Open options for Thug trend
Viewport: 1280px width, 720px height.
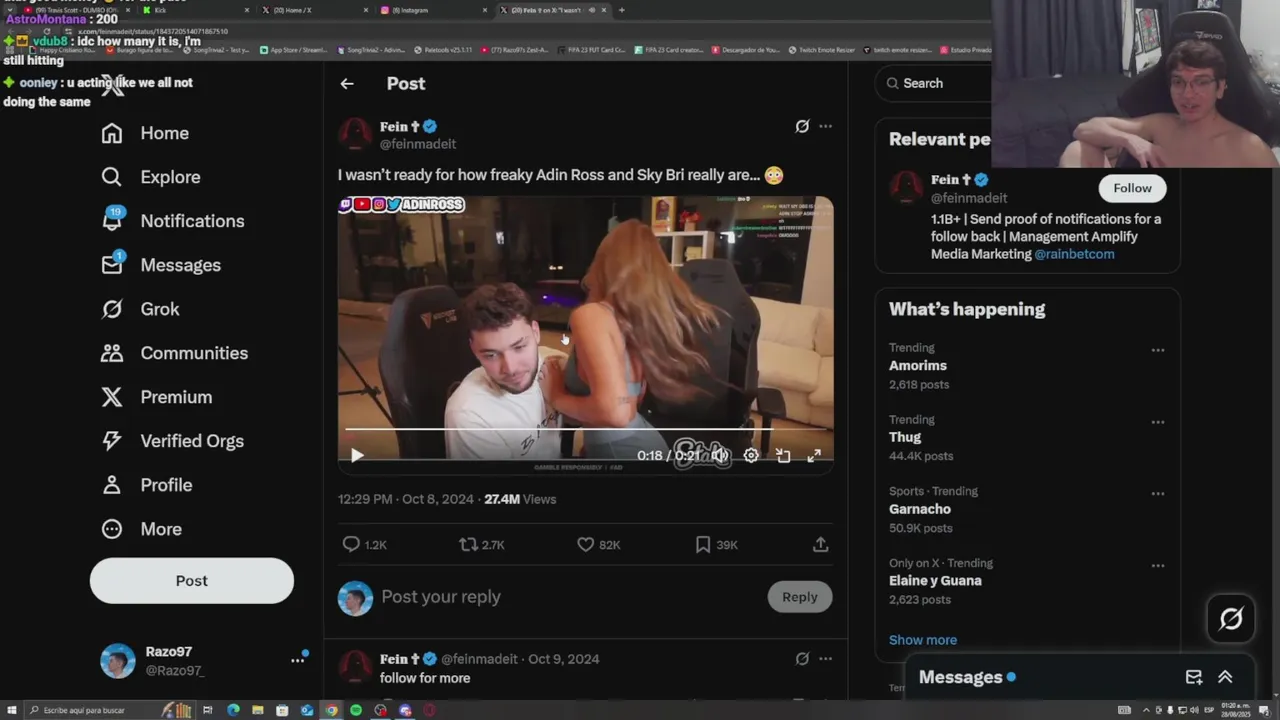coord(1157,422)
